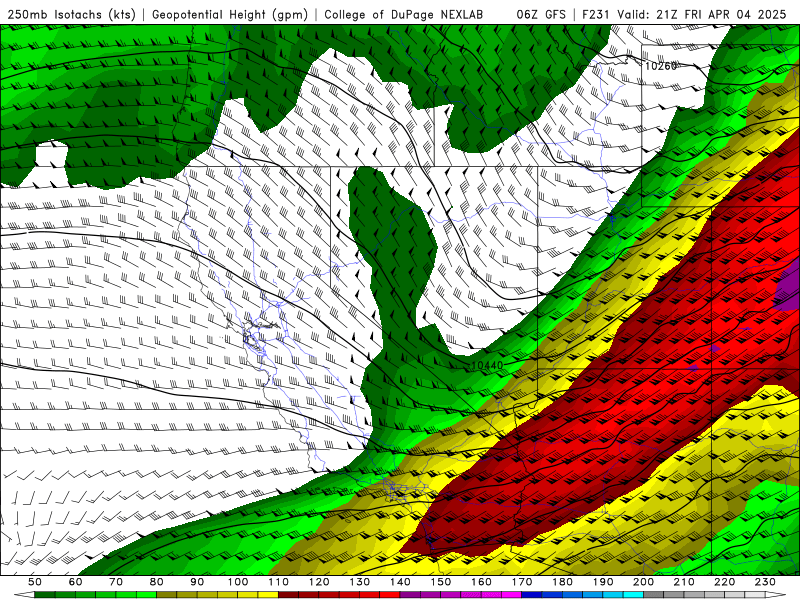This screenshot has width=800, height=600.
Task: Click the 130 tick label on legend
Action: [360, 582]
